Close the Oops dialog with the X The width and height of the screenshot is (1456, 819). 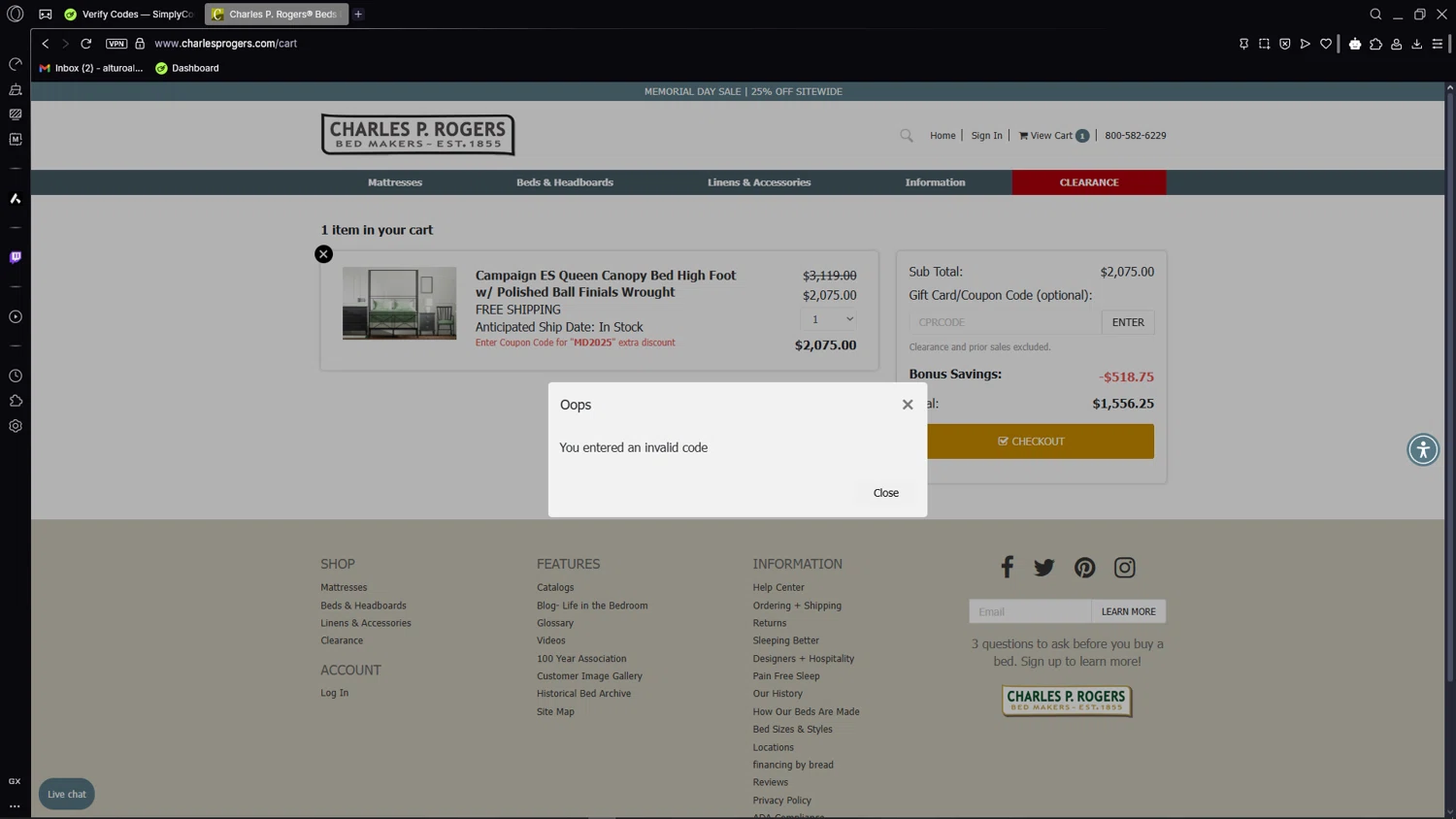coord(908,405)
